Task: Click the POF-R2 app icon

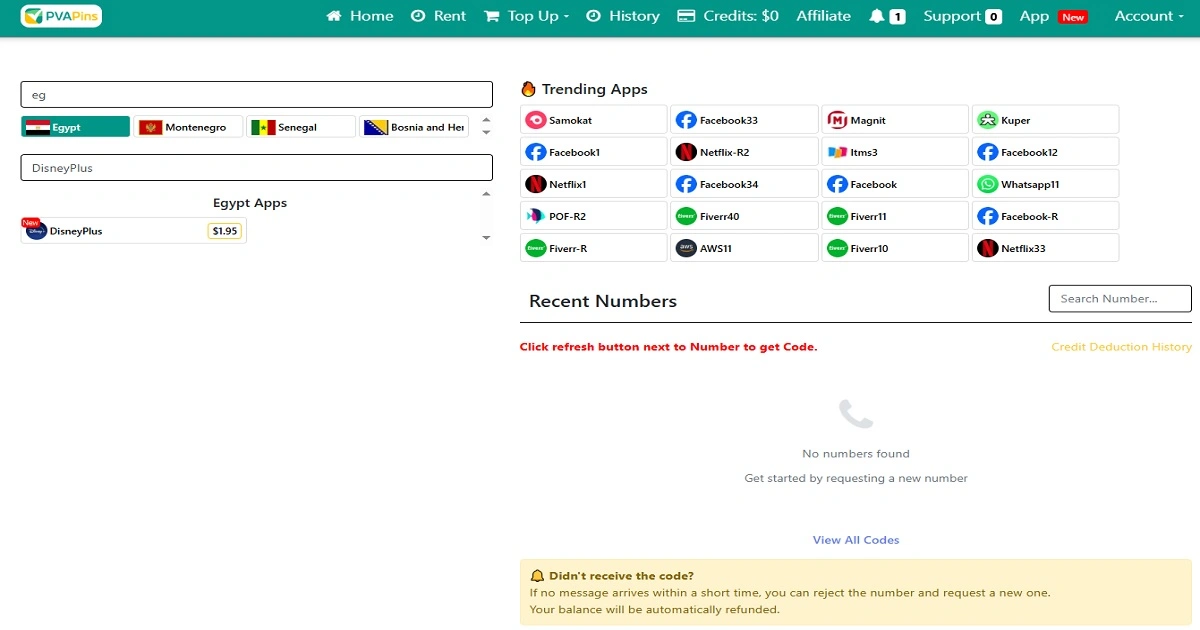Action: (535, 216)
